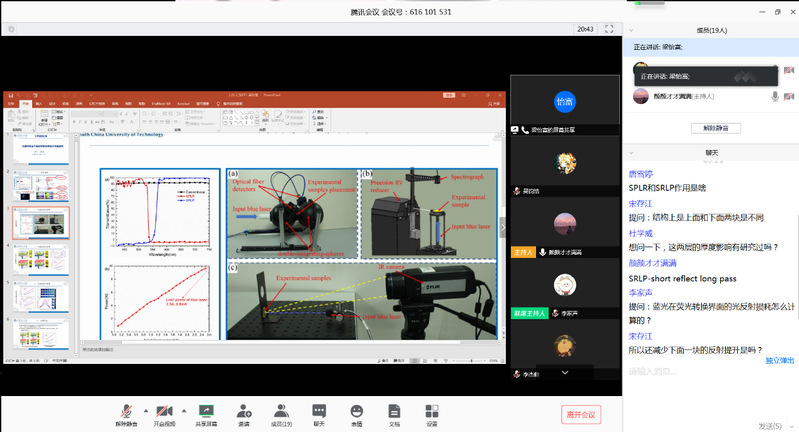Expand more participant tiles with down chevron
The image size is (799, 432).
pos(565,373)
